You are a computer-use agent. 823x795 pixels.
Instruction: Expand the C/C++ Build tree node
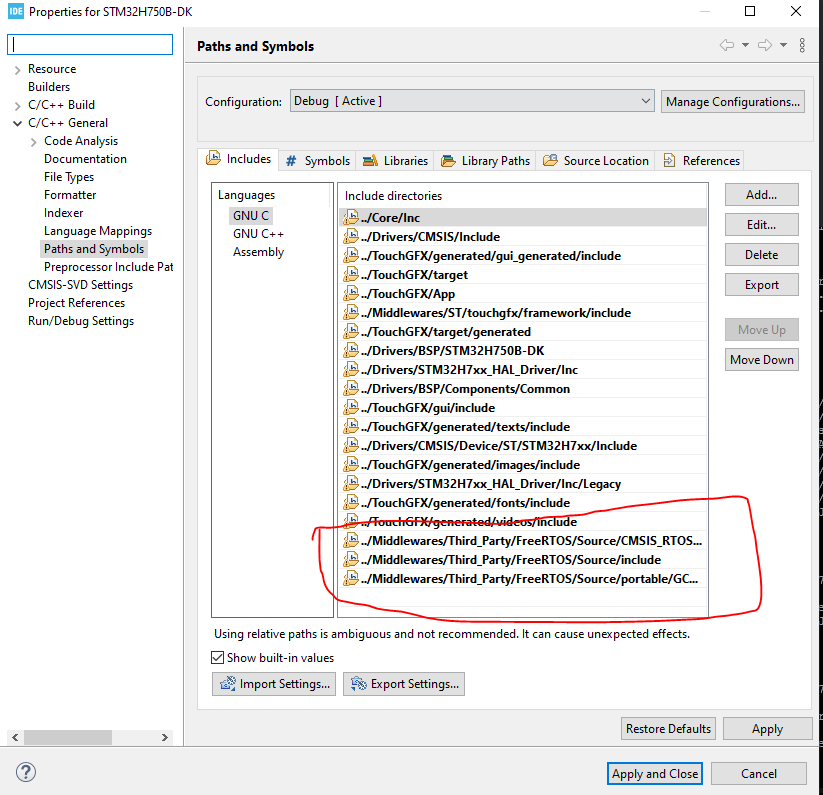pos(18,105)
